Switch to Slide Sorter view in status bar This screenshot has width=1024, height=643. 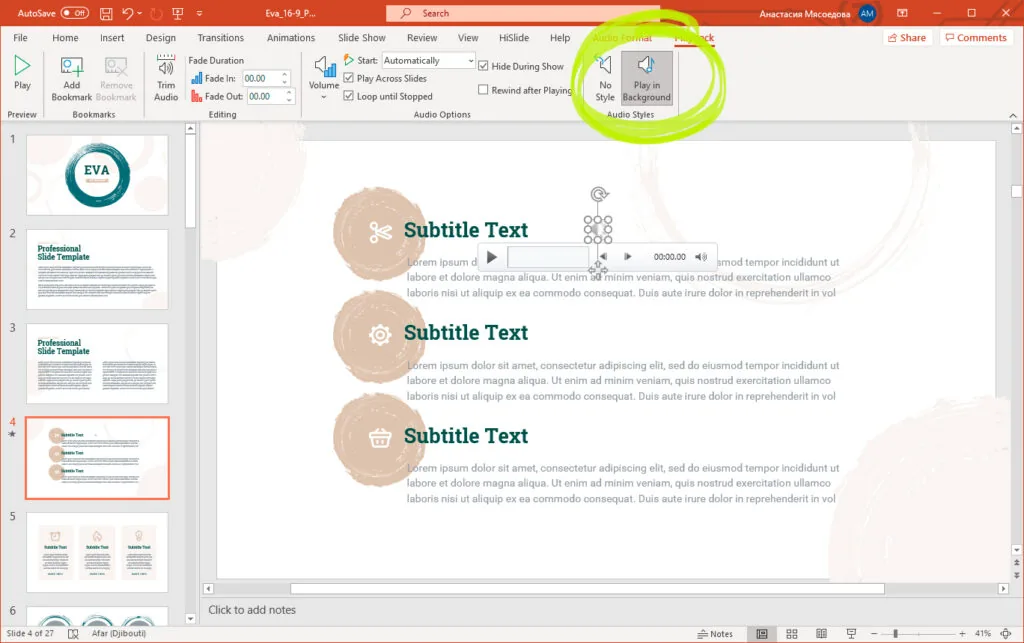click(792, 634)
